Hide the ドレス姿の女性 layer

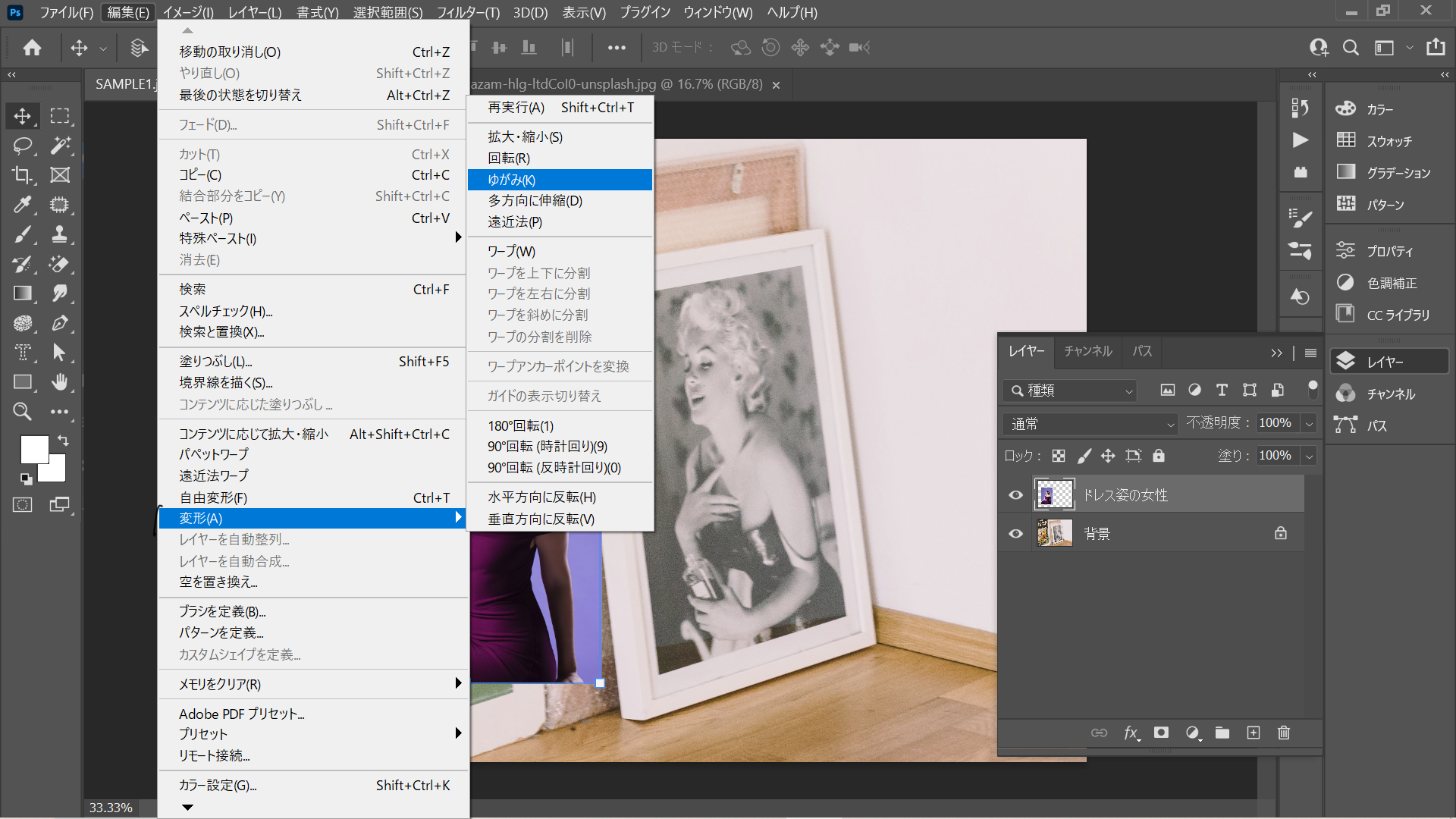pos(1016,495)
